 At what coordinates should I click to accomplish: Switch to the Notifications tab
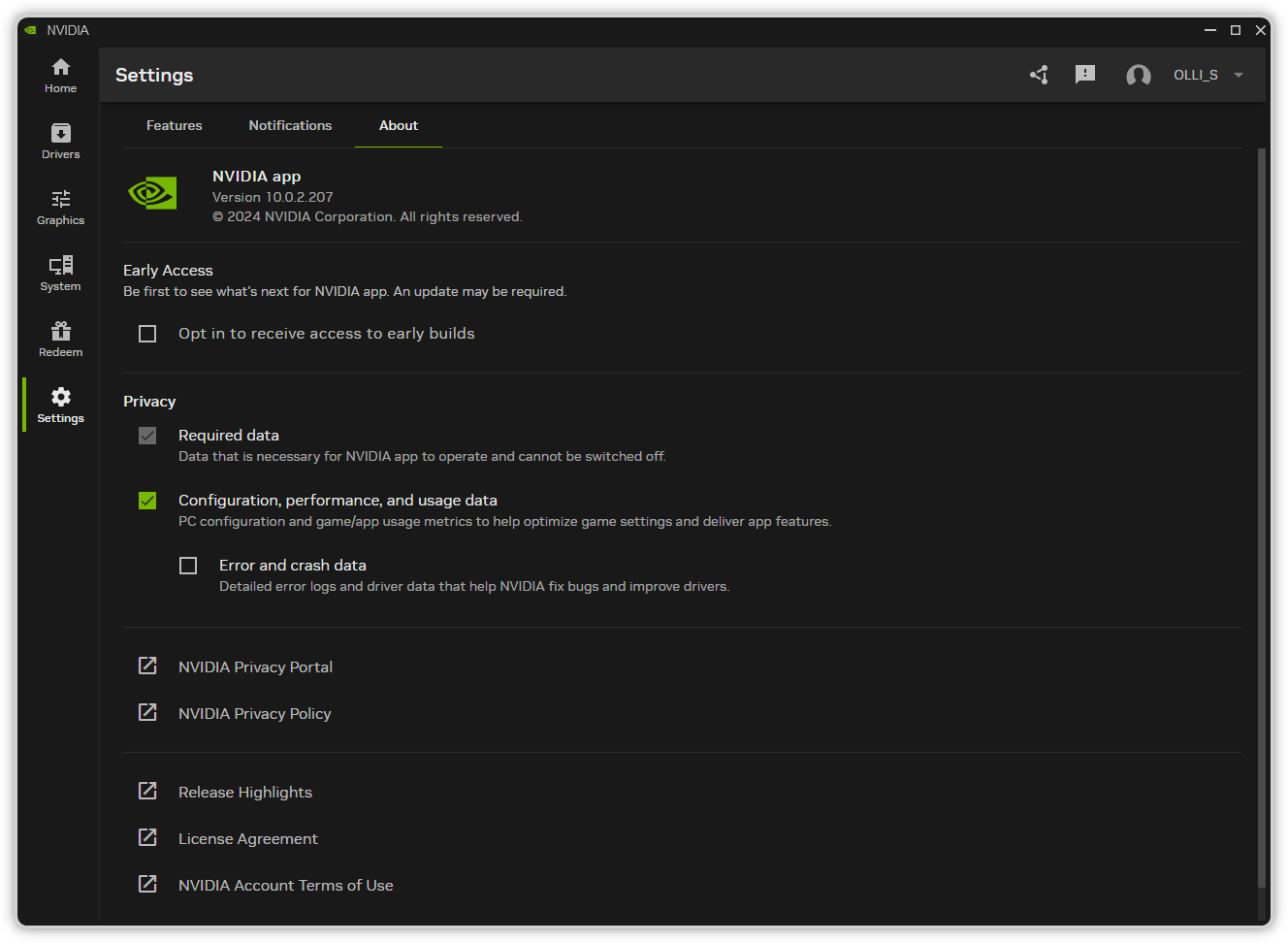pyautogui.click(x=290, y=125)
